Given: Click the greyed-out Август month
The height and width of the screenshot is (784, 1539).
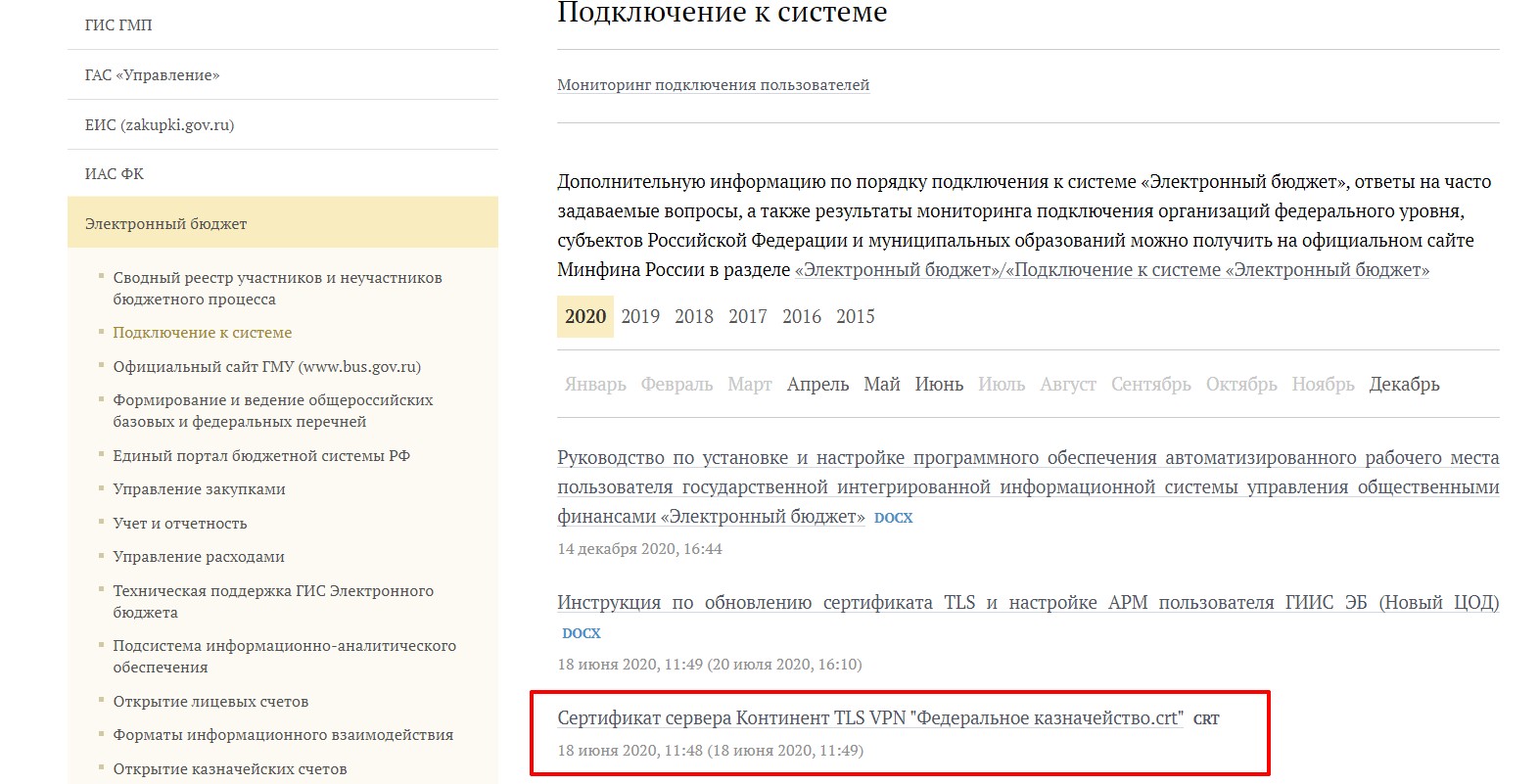Looking at the screenshot, I should tap(1068, 384).
